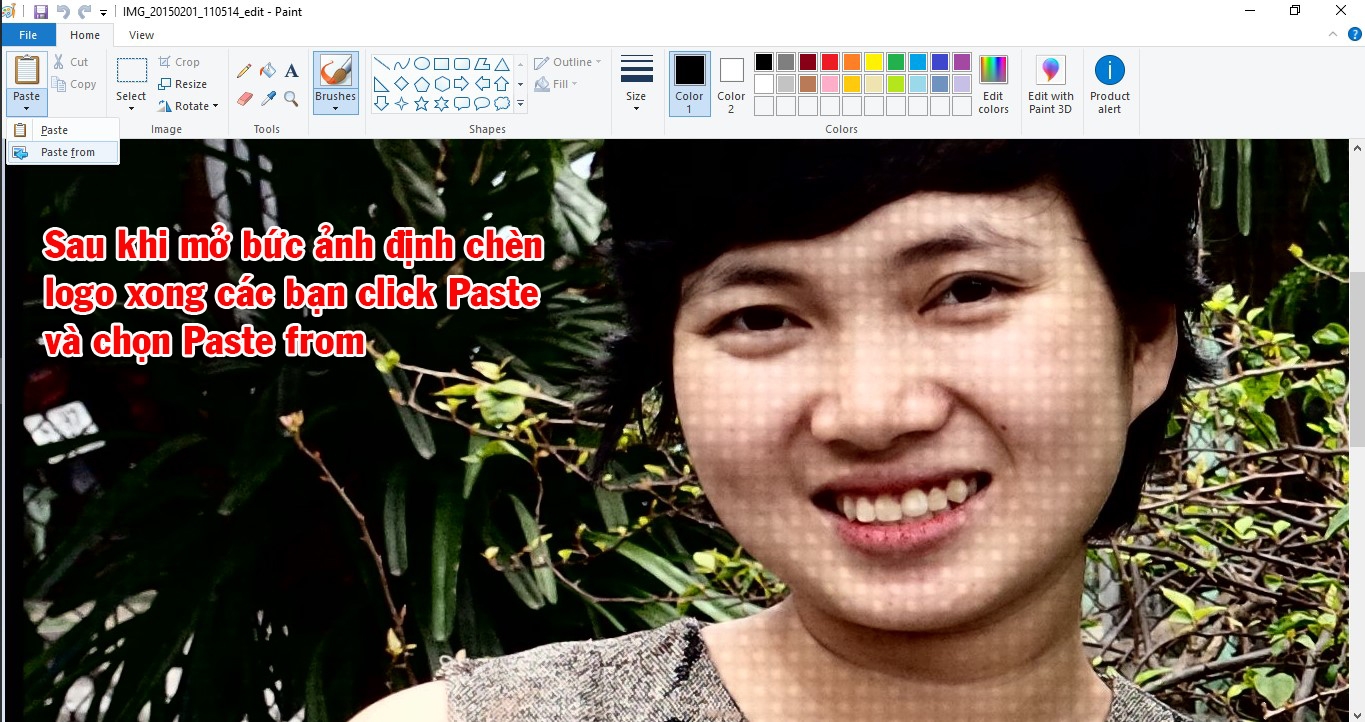This screenshot has width=1365, height=722.
Task: Activate Color 2 background selector
Action: pyautogui.click(x=731, y=84)
